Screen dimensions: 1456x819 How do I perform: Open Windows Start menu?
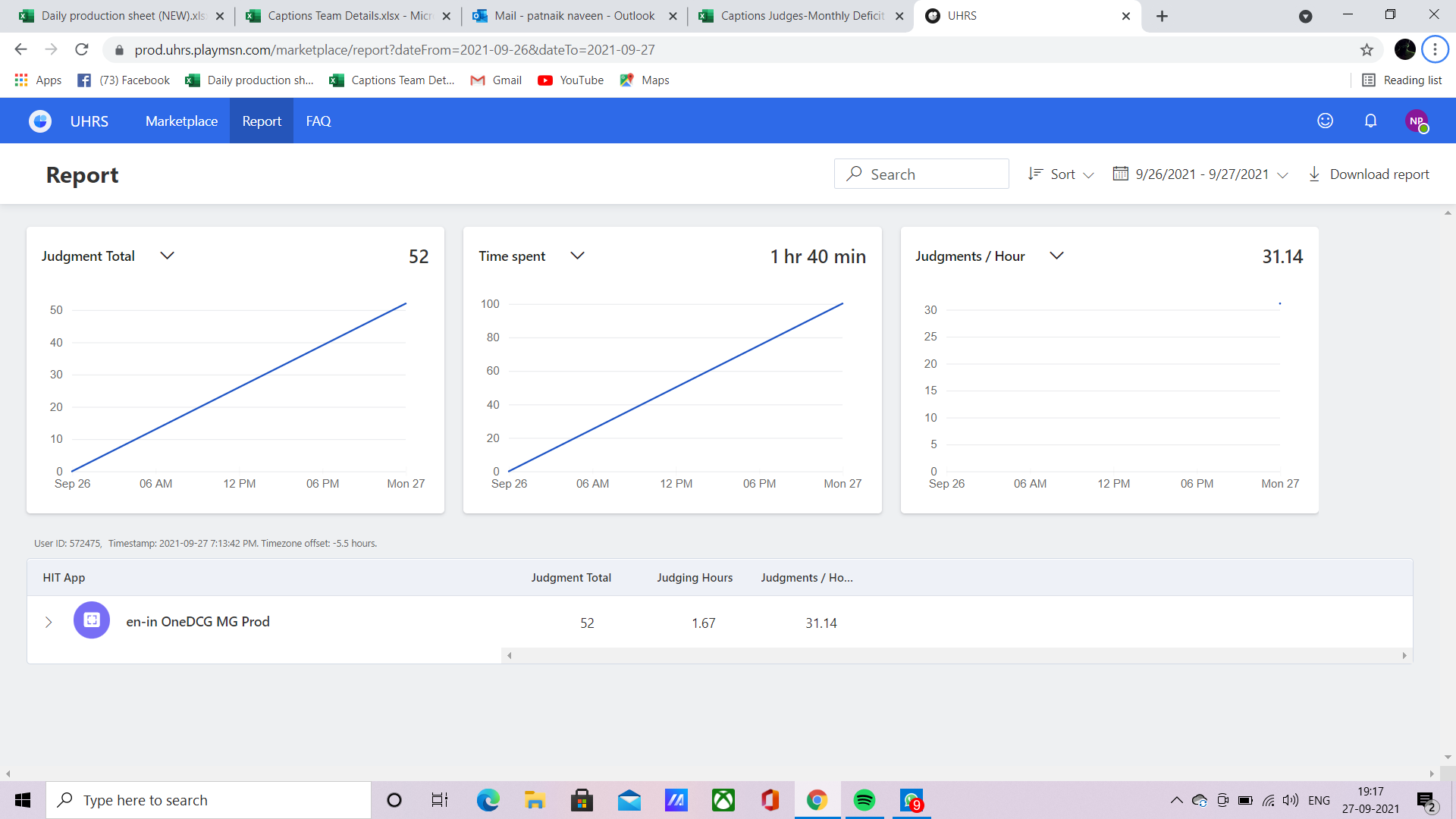pos(23,800)
